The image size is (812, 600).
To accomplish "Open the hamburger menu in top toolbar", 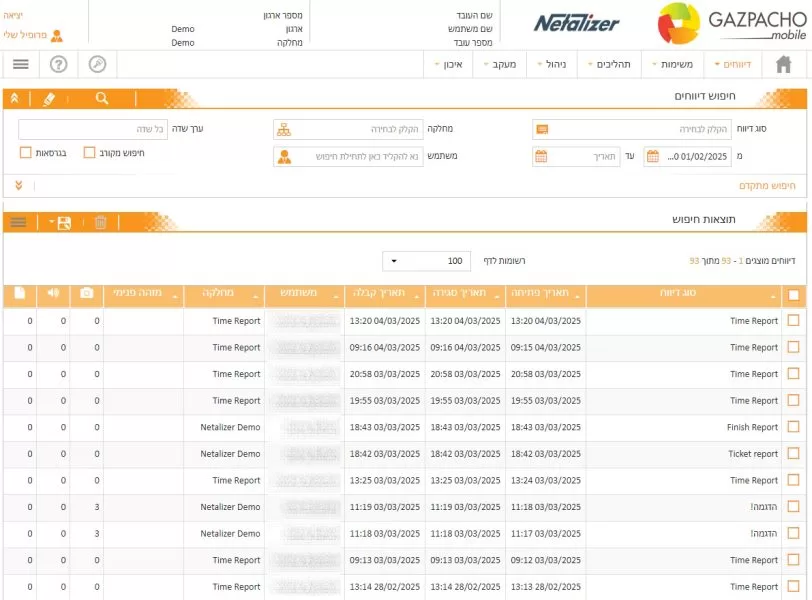I will pyautogui.click(x=21, y=64).
